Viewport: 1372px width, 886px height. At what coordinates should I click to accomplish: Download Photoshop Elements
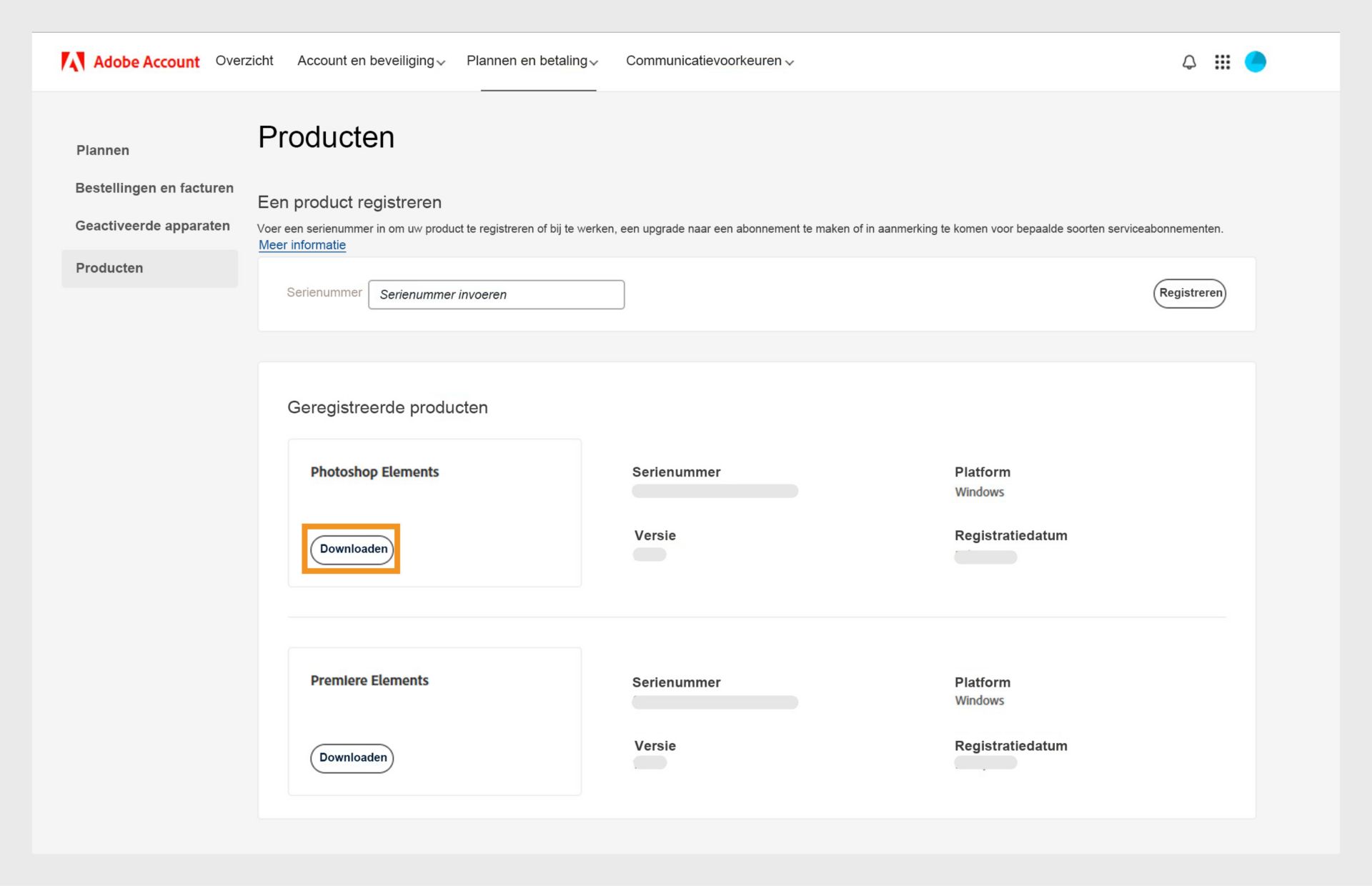click(x=352, y=549)
